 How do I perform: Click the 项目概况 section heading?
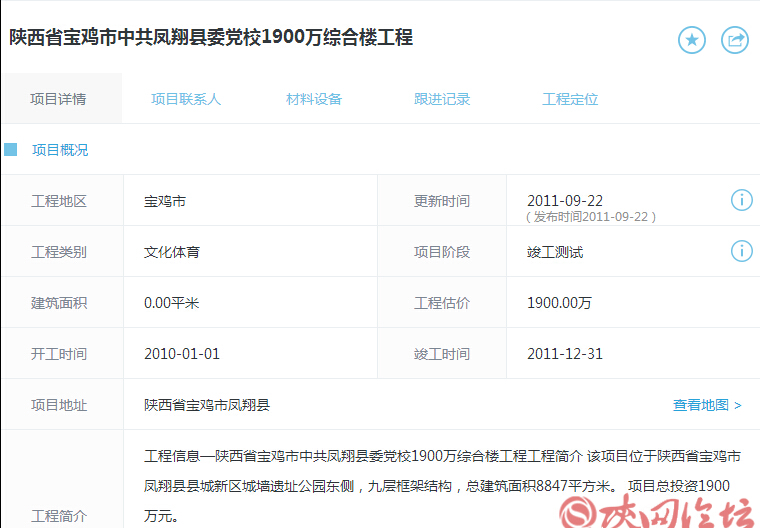coord(60,150)
